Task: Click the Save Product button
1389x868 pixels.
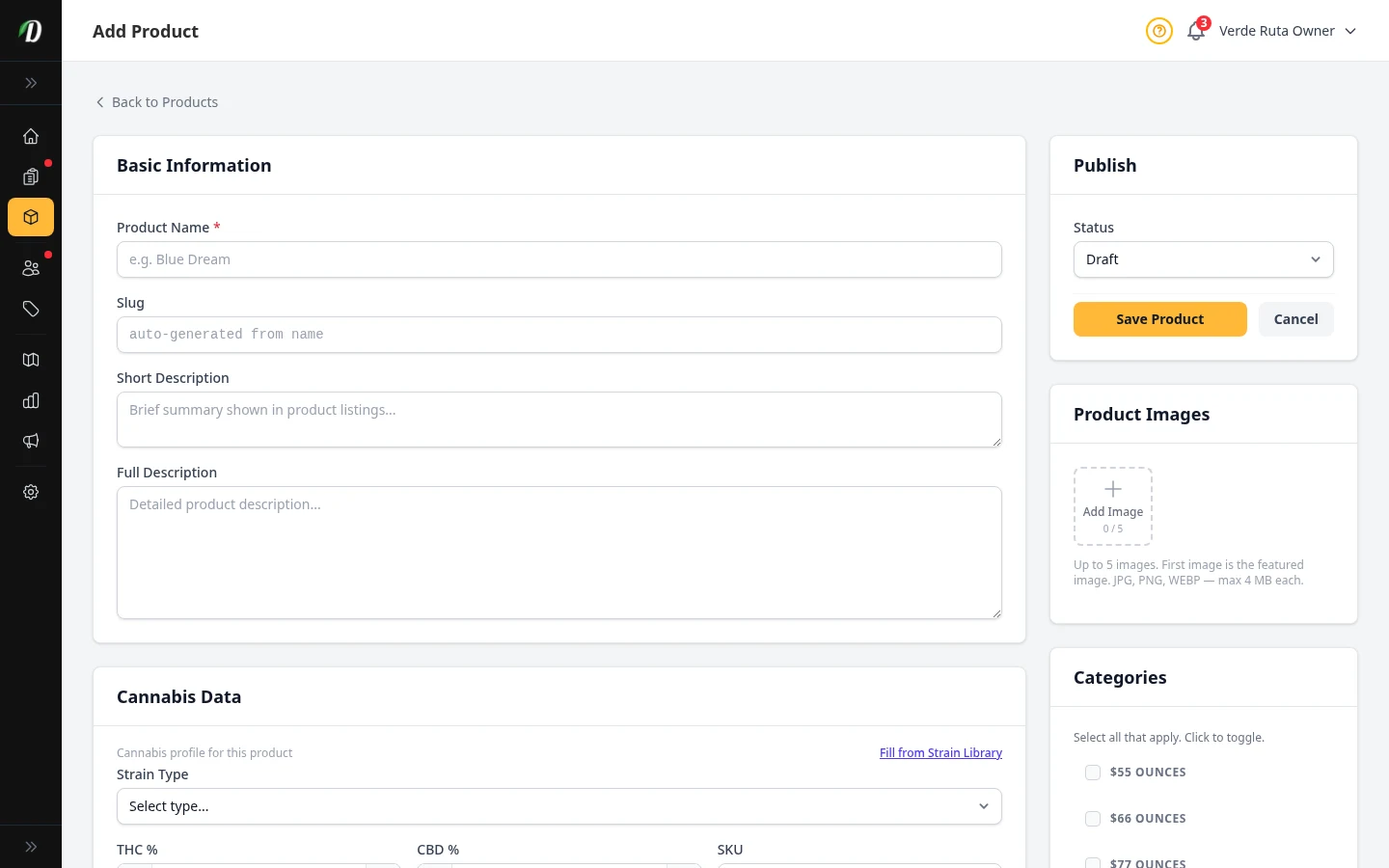Action: pos(1159,319)
